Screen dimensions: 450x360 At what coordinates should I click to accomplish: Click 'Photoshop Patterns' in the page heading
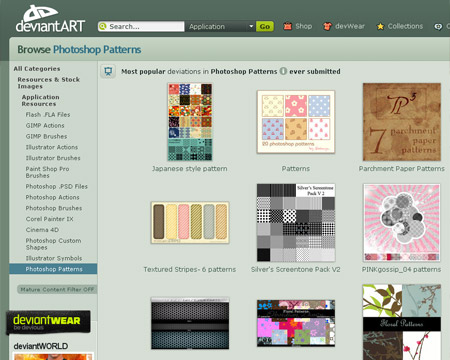click(97, 49)
